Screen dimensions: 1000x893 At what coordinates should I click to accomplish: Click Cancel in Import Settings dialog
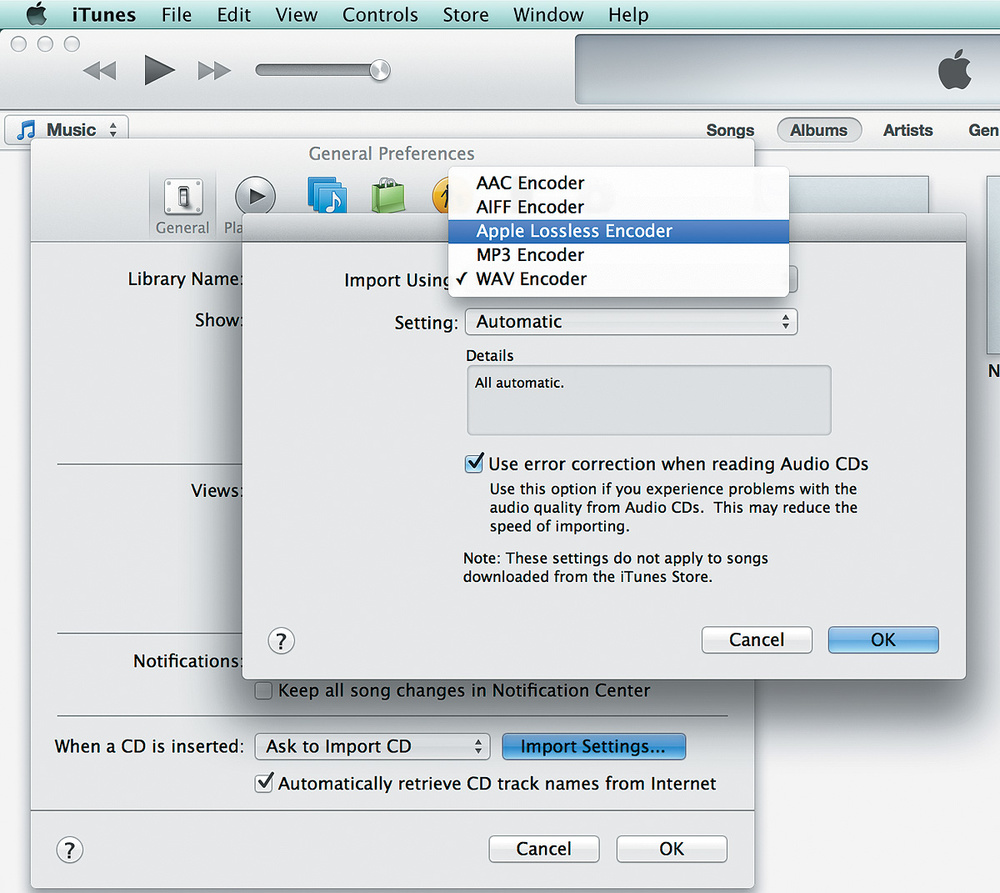click(x=757, y=640)
